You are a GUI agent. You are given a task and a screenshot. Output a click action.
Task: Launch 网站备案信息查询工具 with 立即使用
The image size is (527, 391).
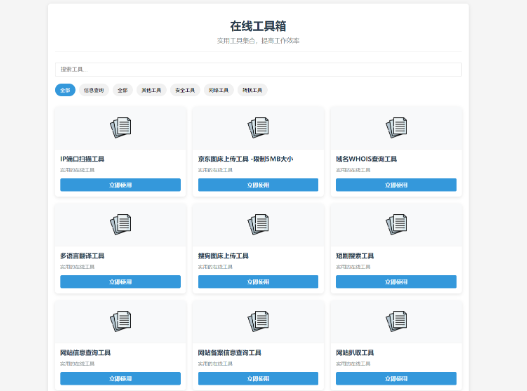(x=258, y=379)
